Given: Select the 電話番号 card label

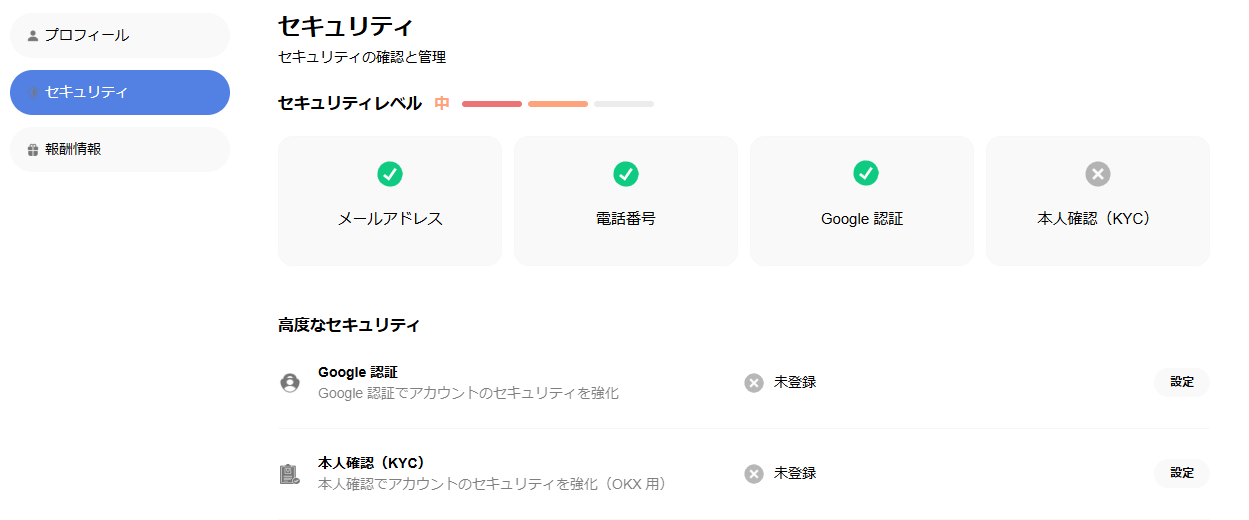Looking at the screenshot, I should click(626, 219).
